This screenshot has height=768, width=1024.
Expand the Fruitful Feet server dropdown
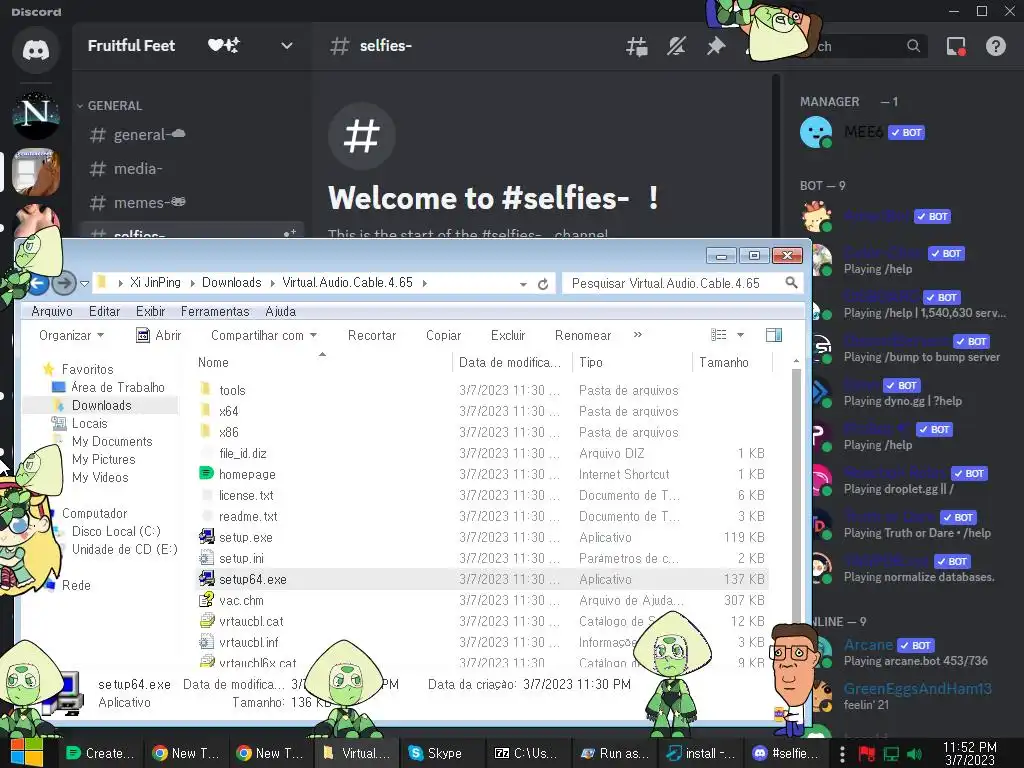pos(286,46)
